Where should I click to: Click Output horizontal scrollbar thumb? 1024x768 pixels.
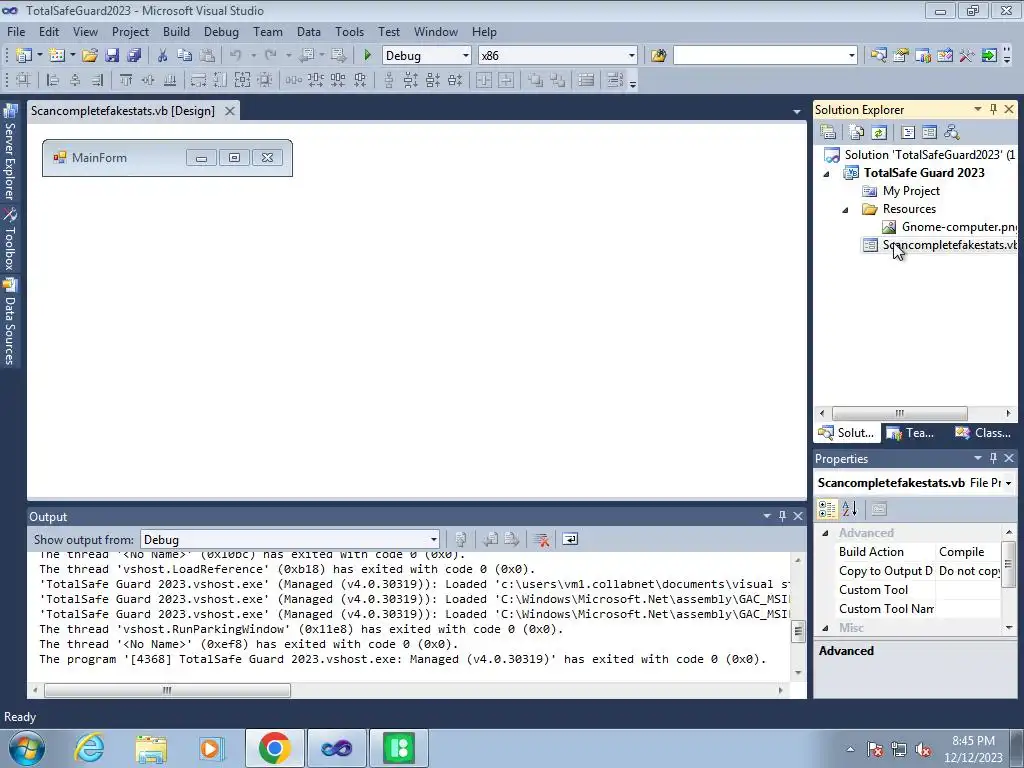point(167,690)
